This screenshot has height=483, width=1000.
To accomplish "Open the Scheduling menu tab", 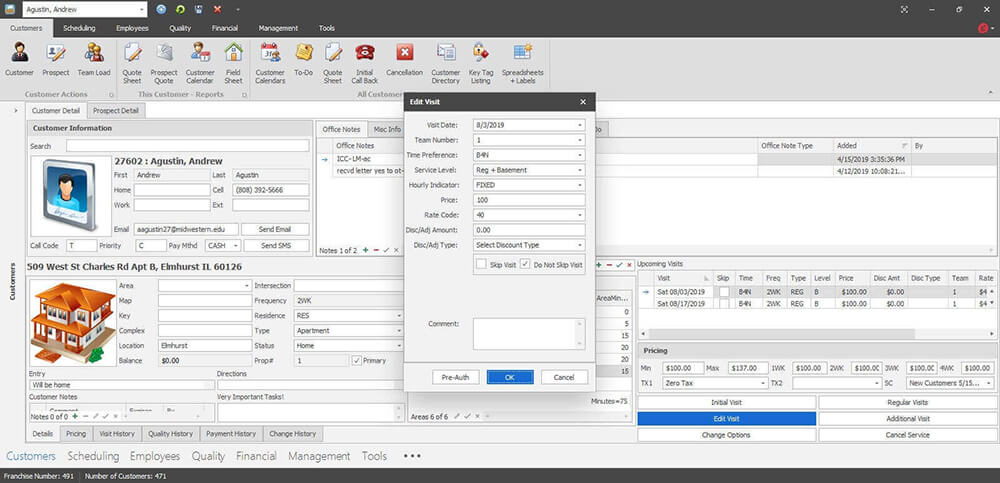I will pos(79,28).
